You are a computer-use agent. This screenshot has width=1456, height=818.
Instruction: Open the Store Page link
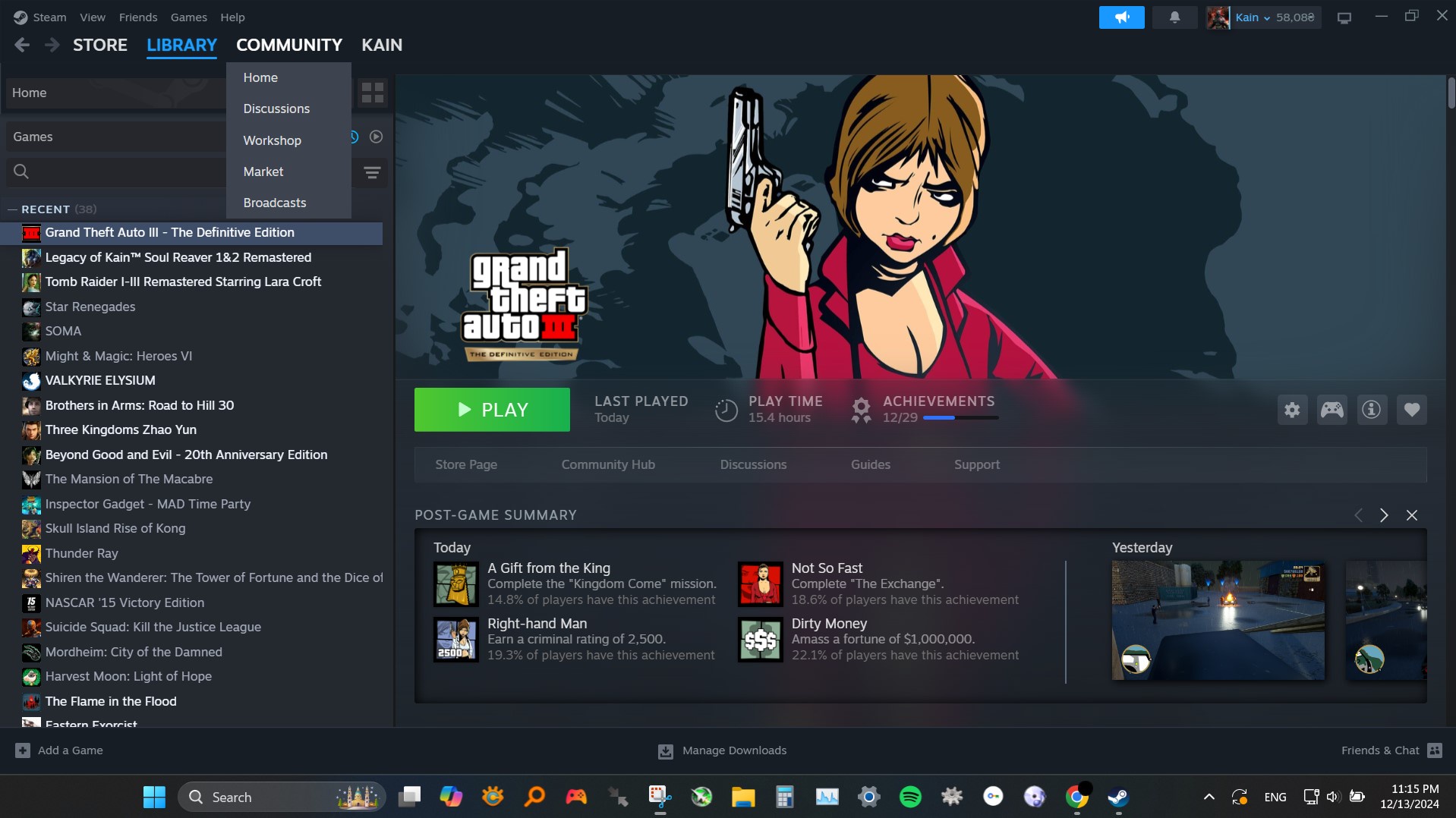466,464
